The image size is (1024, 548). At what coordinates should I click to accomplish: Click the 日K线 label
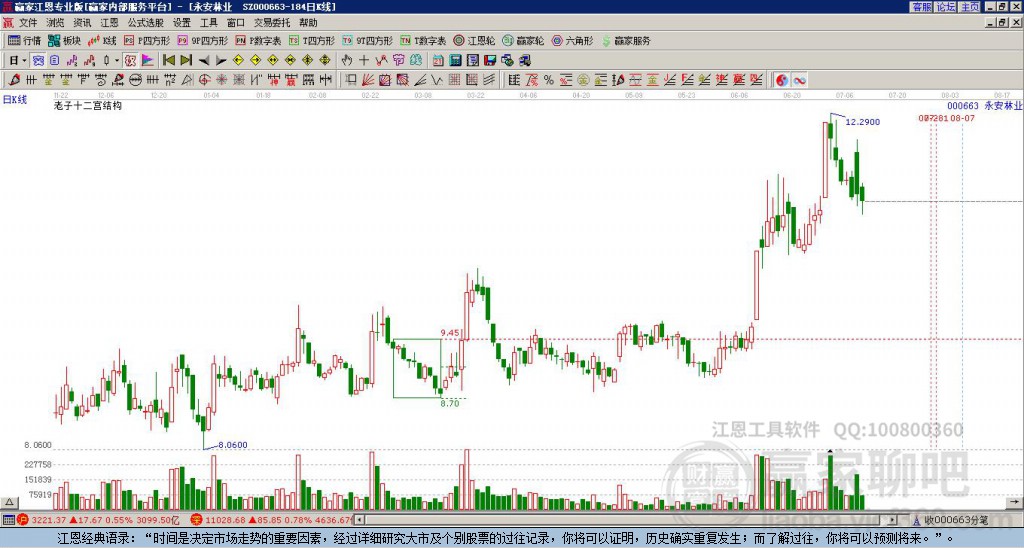[15, 99]
